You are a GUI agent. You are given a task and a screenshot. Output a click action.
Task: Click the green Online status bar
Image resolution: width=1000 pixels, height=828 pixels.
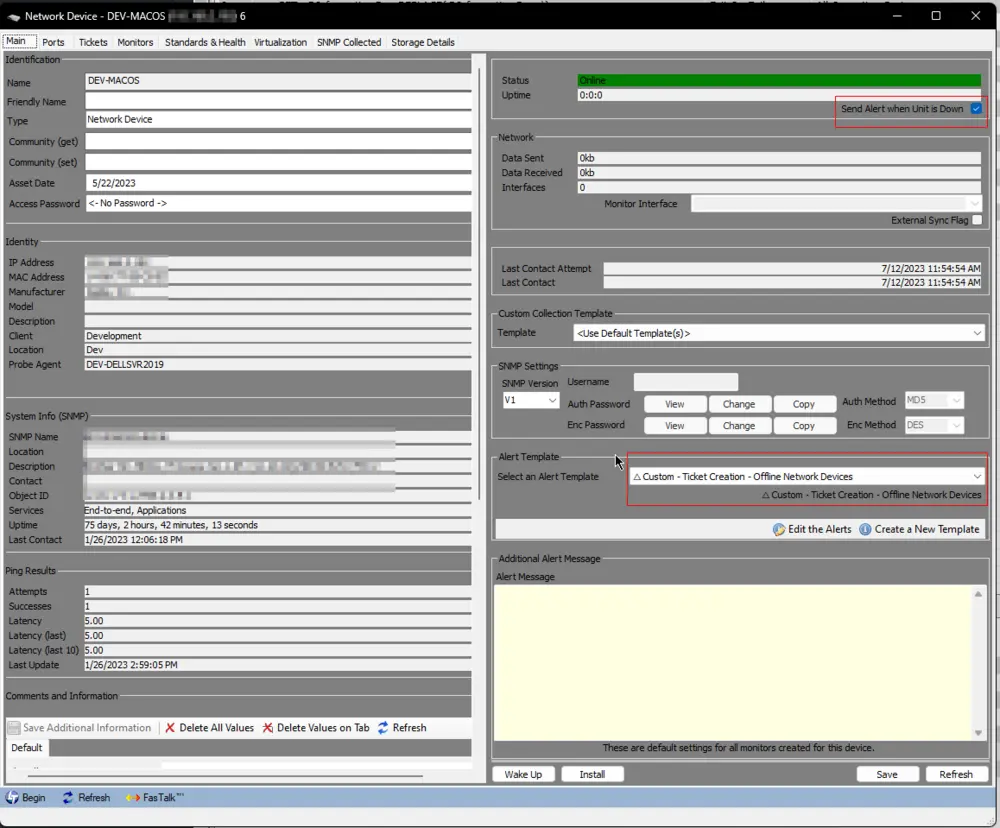point(779,80)
